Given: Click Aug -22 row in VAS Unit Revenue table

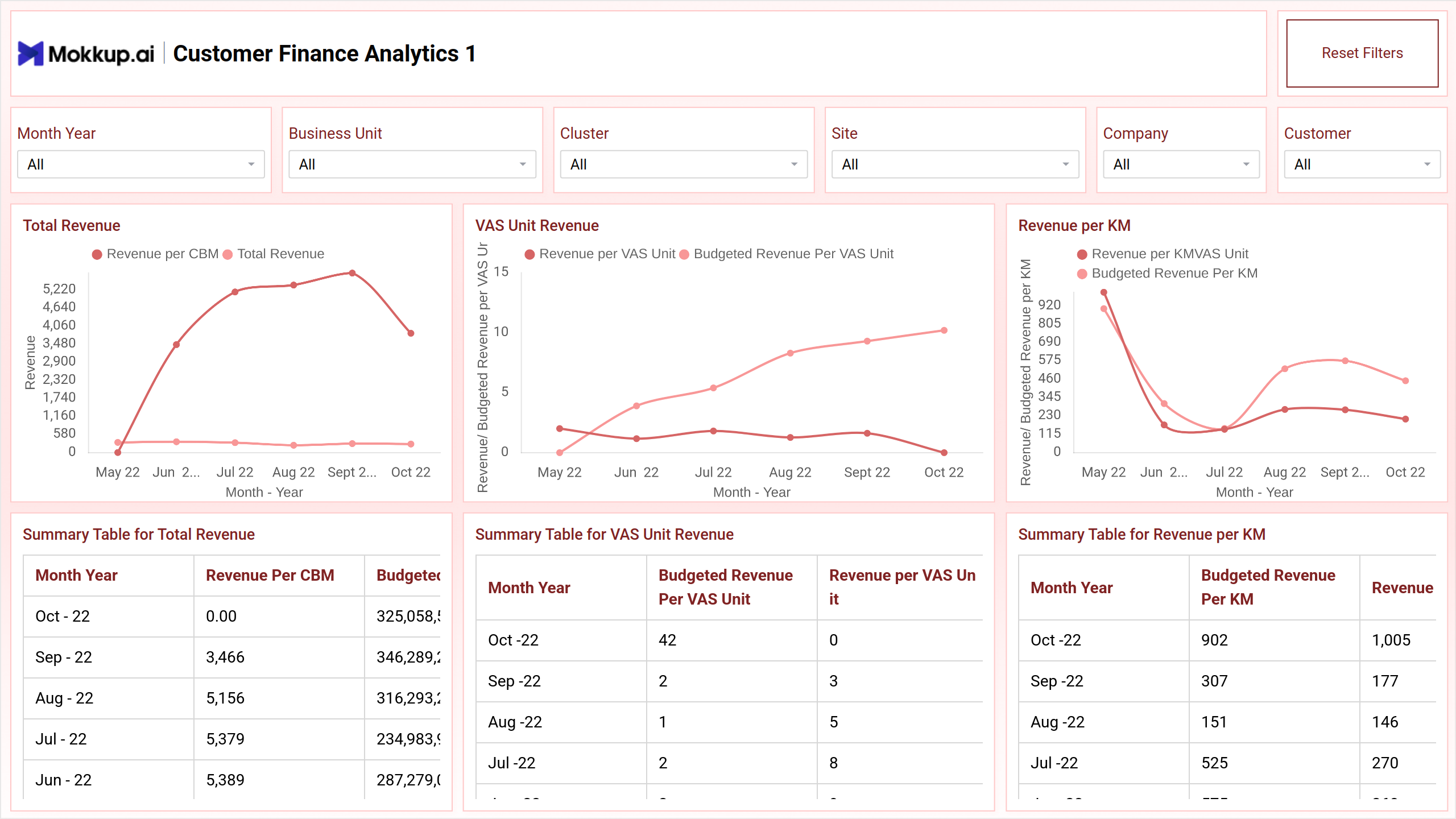Looking at the screenshot, I should tap(730, 722).
